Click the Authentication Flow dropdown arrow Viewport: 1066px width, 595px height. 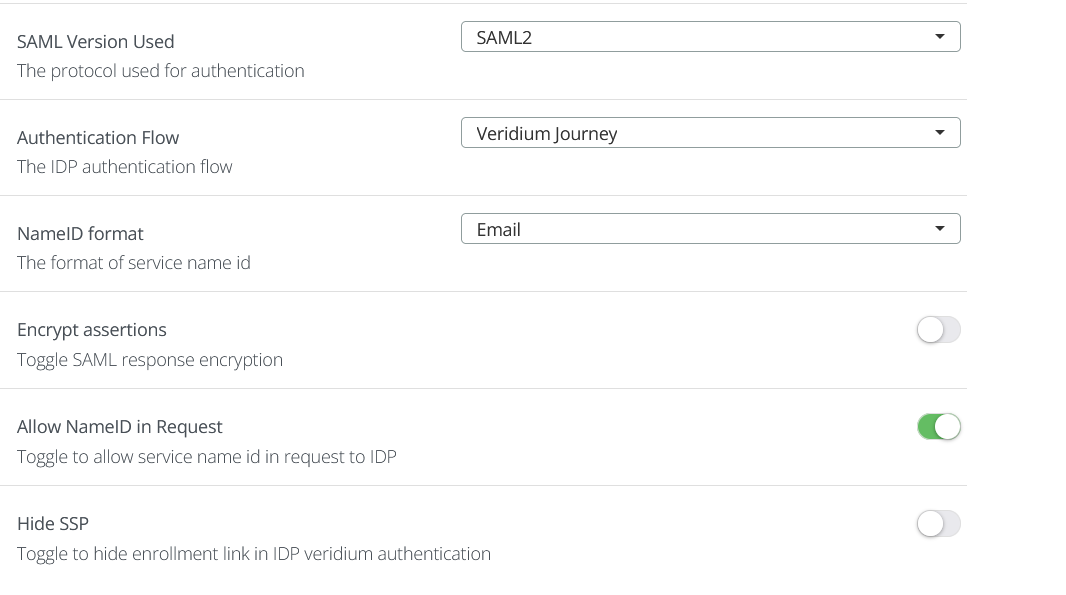pos(939,132)
